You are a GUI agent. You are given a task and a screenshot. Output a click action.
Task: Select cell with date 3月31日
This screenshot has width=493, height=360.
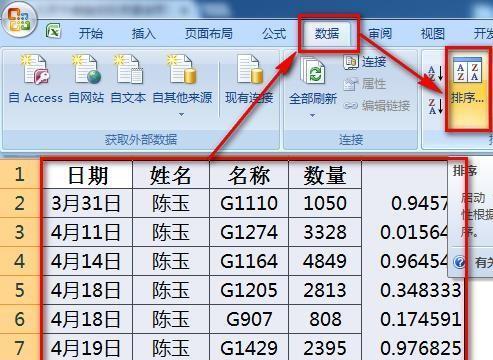88,203
